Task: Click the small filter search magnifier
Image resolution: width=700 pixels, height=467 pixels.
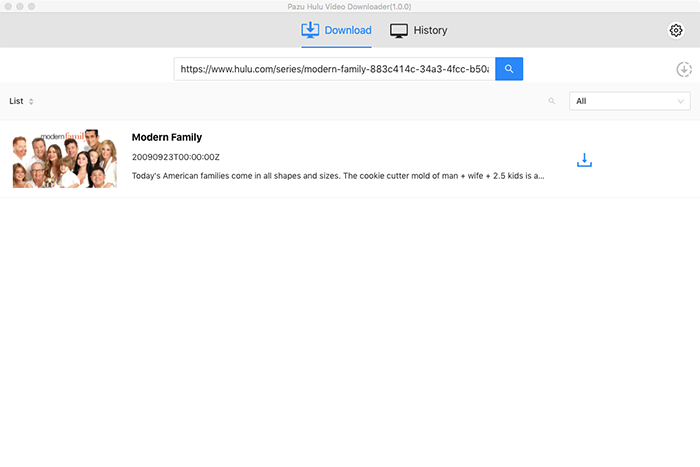Action: [x=552, y=101]
